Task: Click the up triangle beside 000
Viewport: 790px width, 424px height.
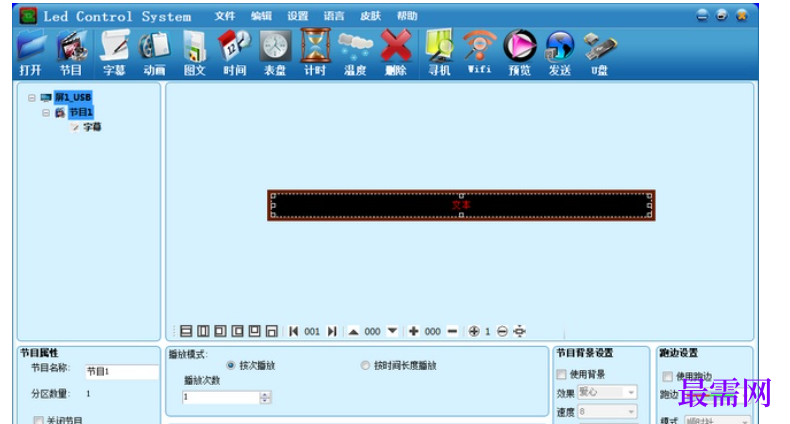Action: click(354, 331)
